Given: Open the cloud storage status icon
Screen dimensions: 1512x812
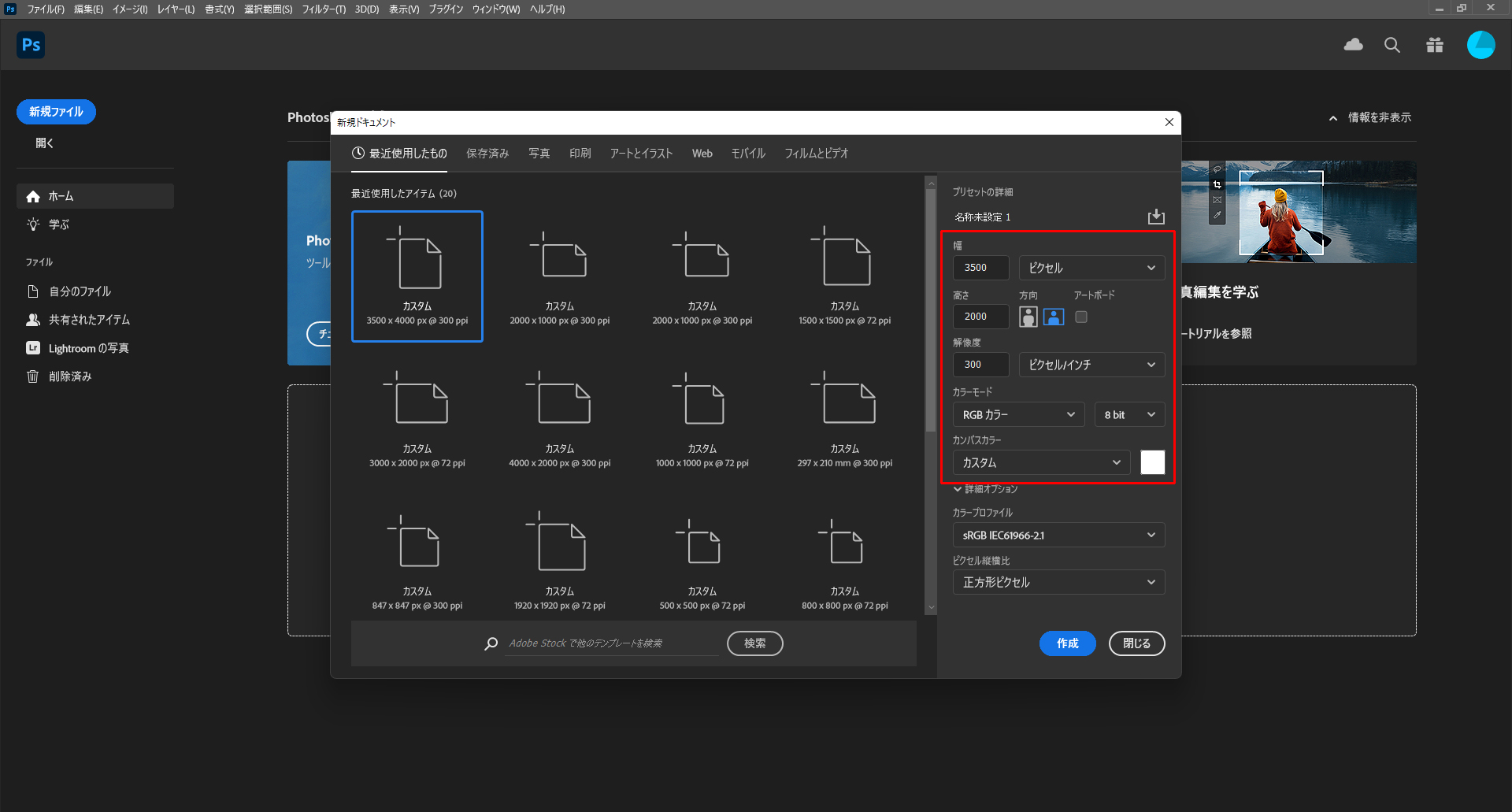Looking at the screenshot, I should pyautogui.click(x=1353, y=45).
